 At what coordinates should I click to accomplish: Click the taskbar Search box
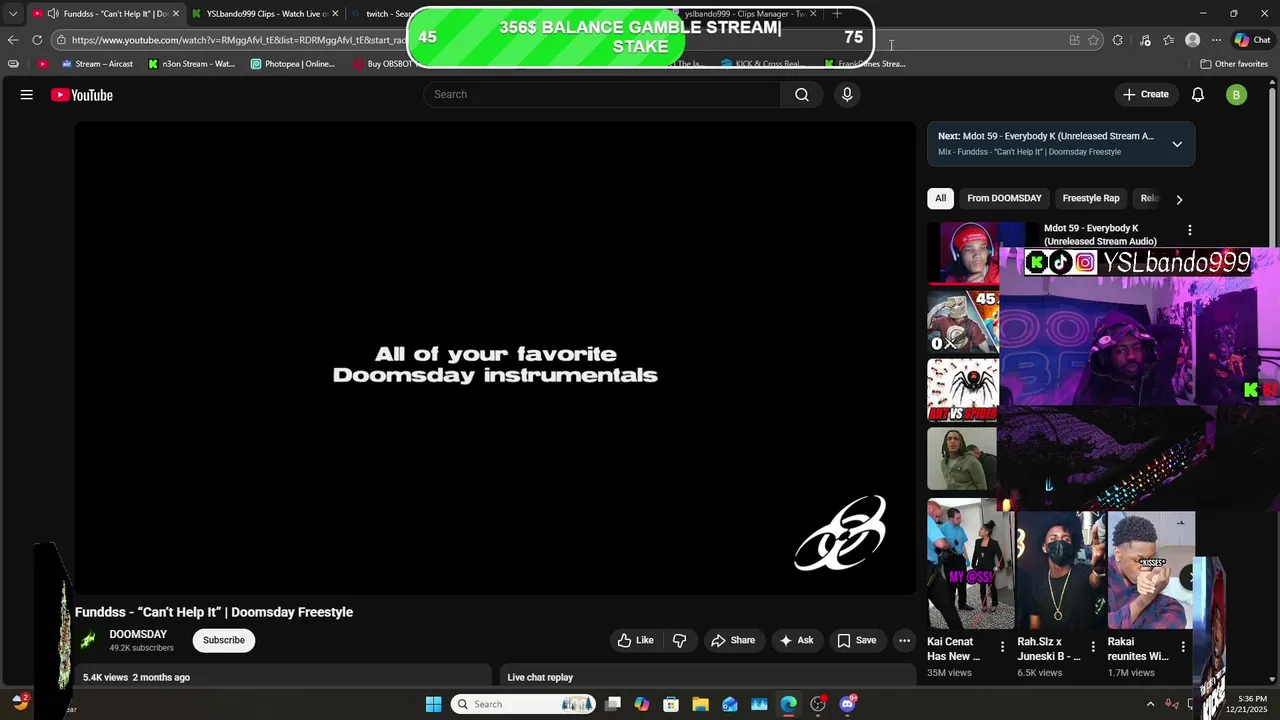[x=525, y=704]
